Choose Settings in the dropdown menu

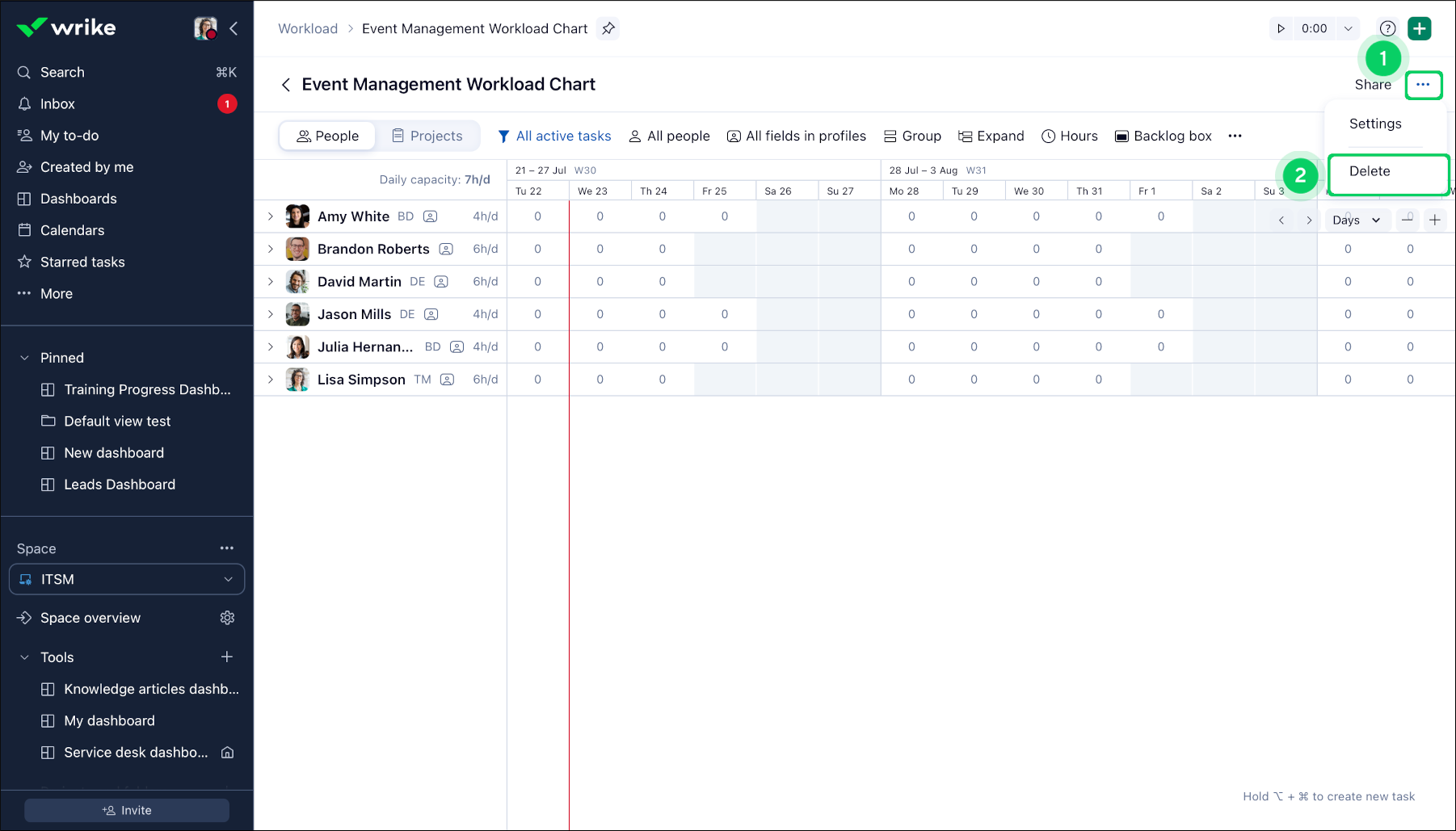[1375, 124]
